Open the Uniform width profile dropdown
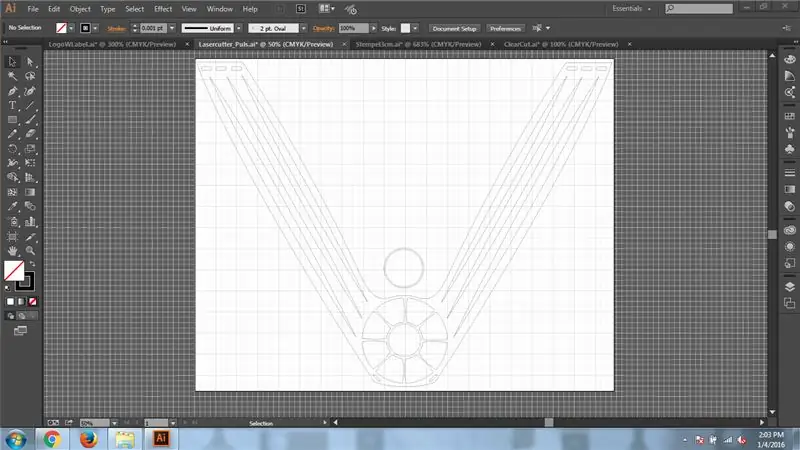Viewport: 800px width, 450px height. pyautogui.click(x=239, y=29)
